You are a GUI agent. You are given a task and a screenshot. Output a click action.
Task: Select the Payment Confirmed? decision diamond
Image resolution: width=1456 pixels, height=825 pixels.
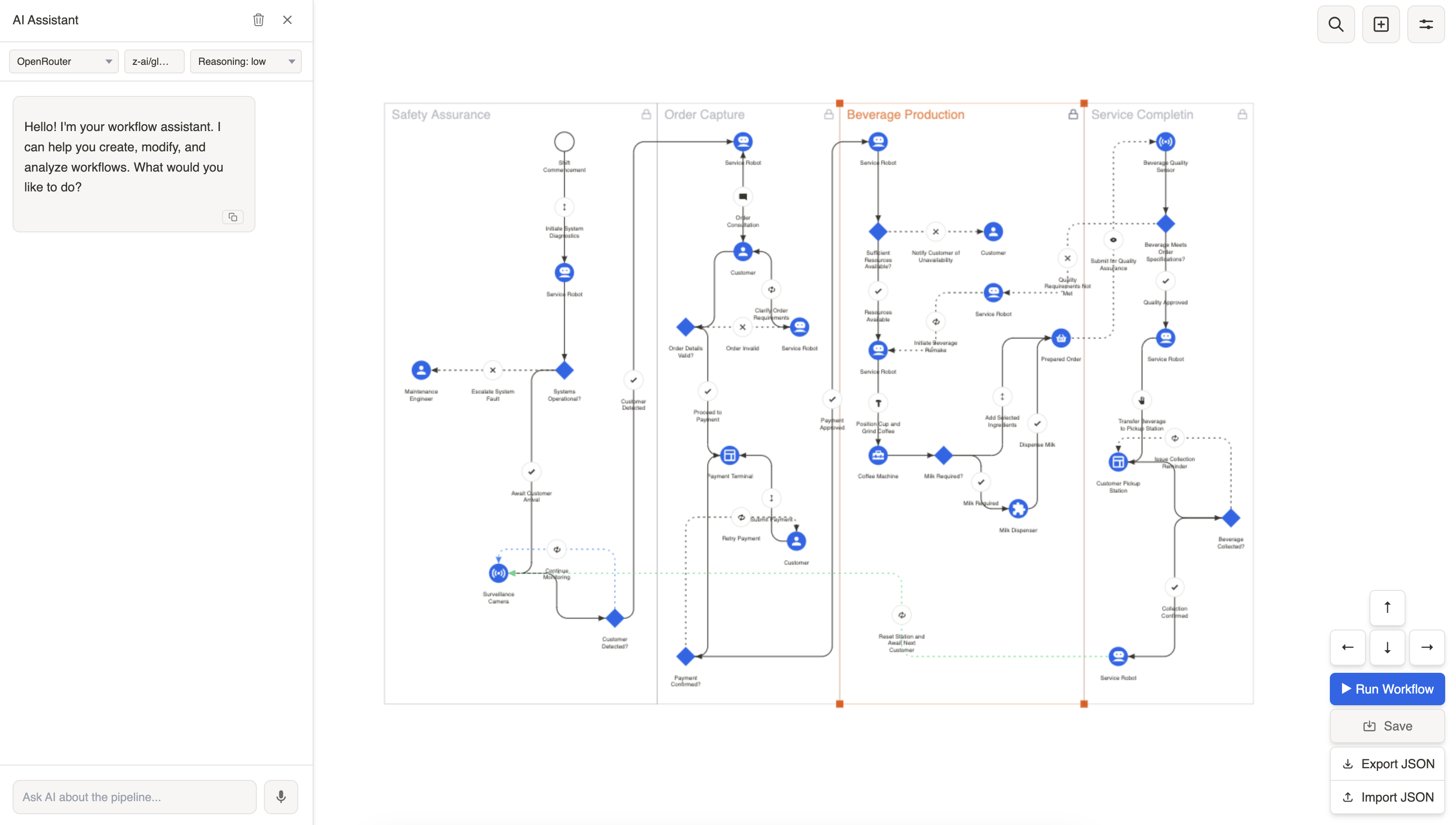685,656
